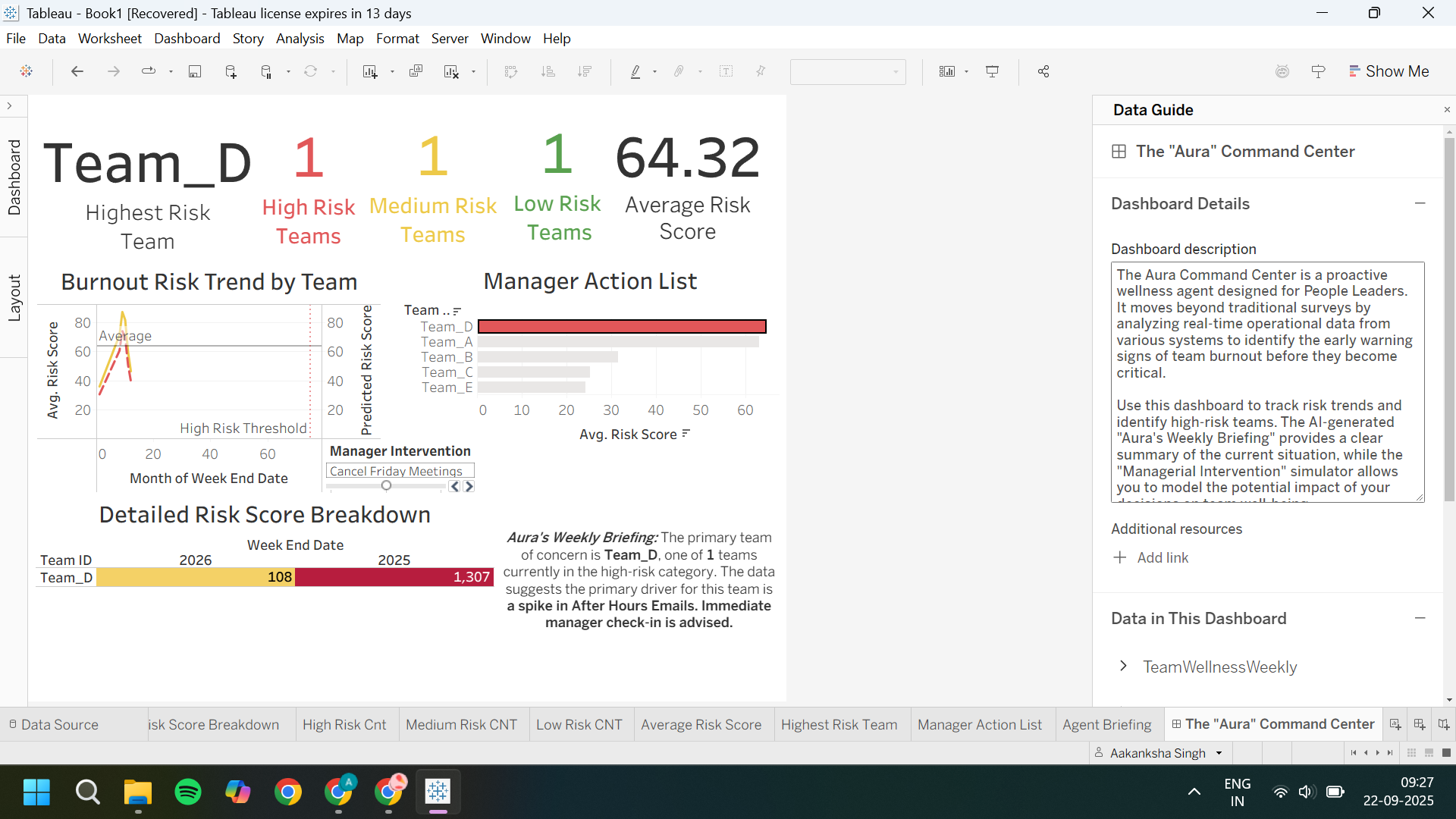Switch to the Manager Action List tab
Screen dimensions: 1456x819
coord(979,724)
